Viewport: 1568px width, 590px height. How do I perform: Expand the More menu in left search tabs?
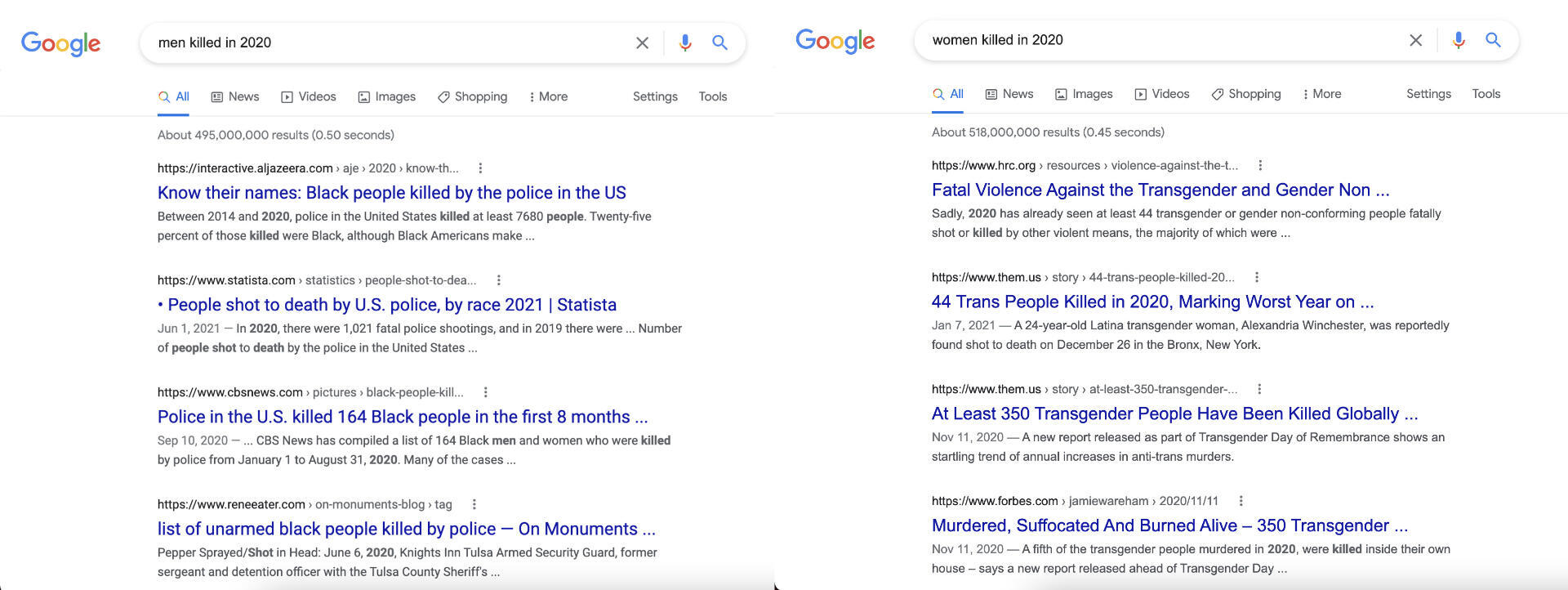click(x=548, y=96)
